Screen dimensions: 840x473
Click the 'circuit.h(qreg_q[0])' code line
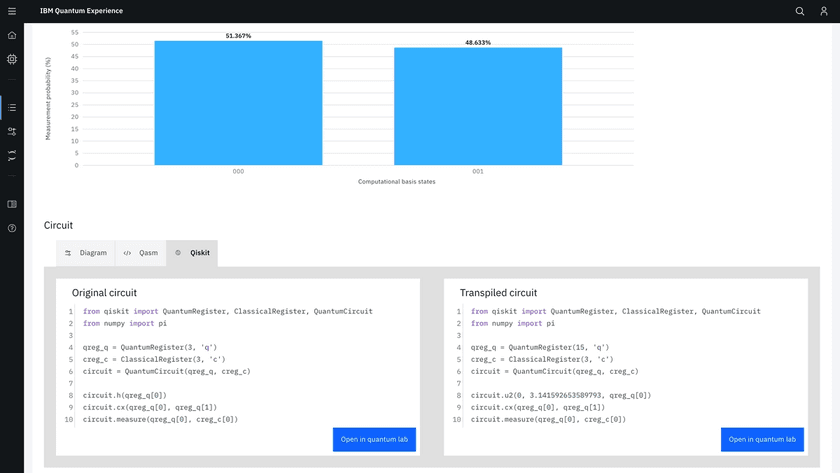coord(125,395)
